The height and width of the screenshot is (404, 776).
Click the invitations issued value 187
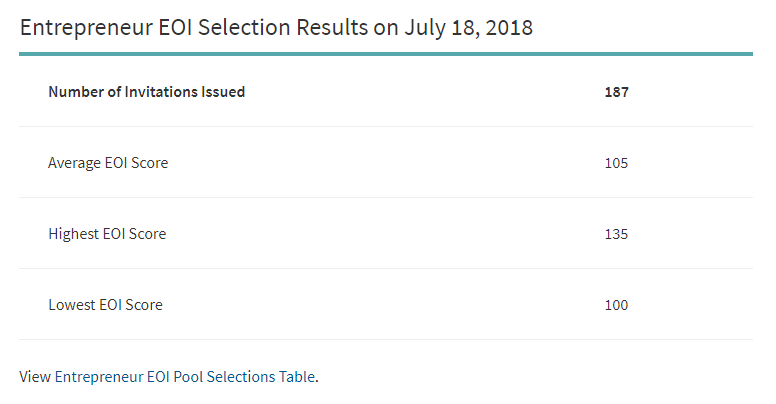pos(616,92)
